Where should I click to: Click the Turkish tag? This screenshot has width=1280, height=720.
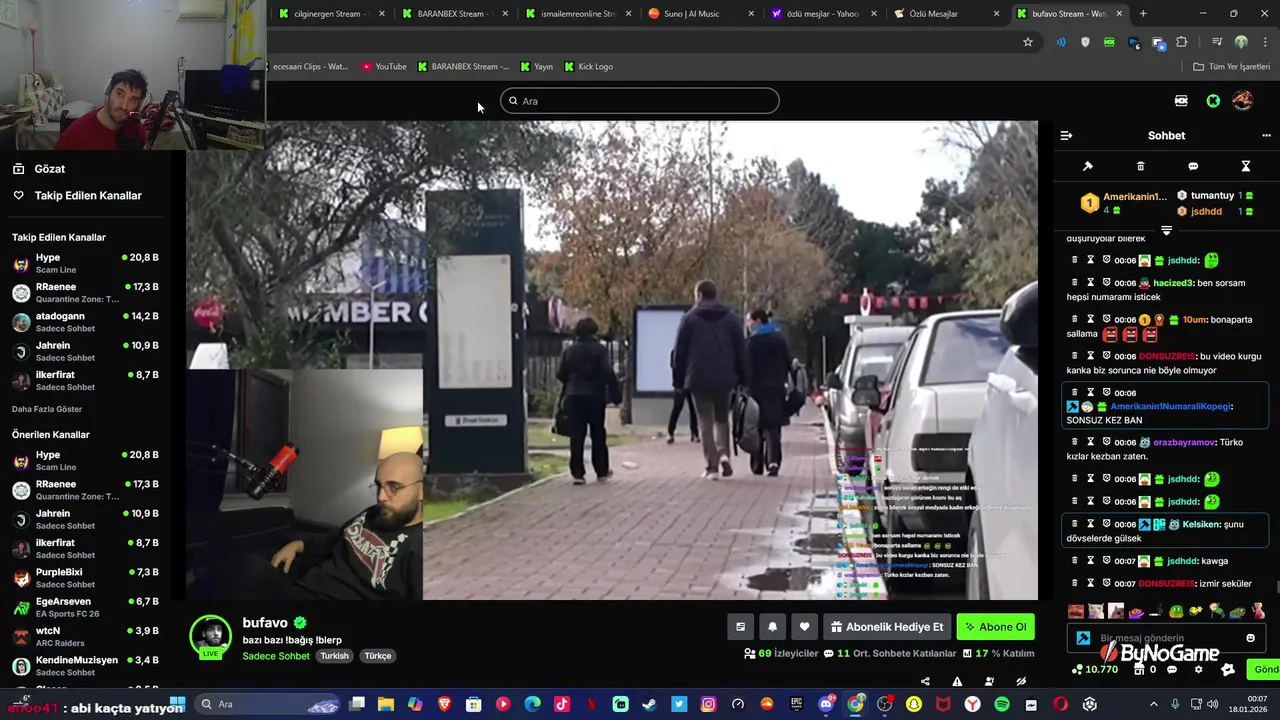pyautogui.click(x=334, y=656)
